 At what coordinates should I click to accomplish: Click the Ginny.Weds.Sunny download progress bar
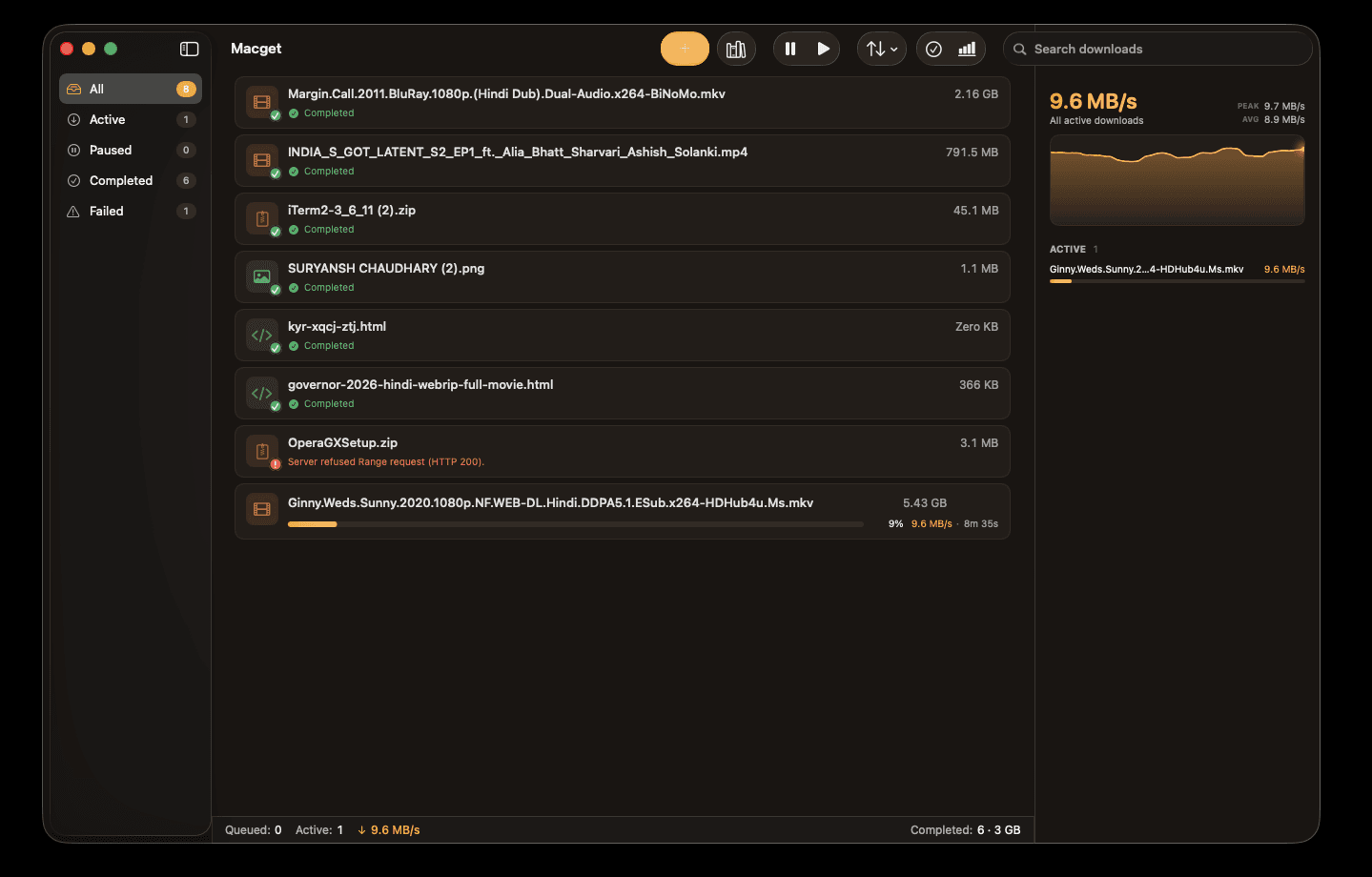coord(576,524)
